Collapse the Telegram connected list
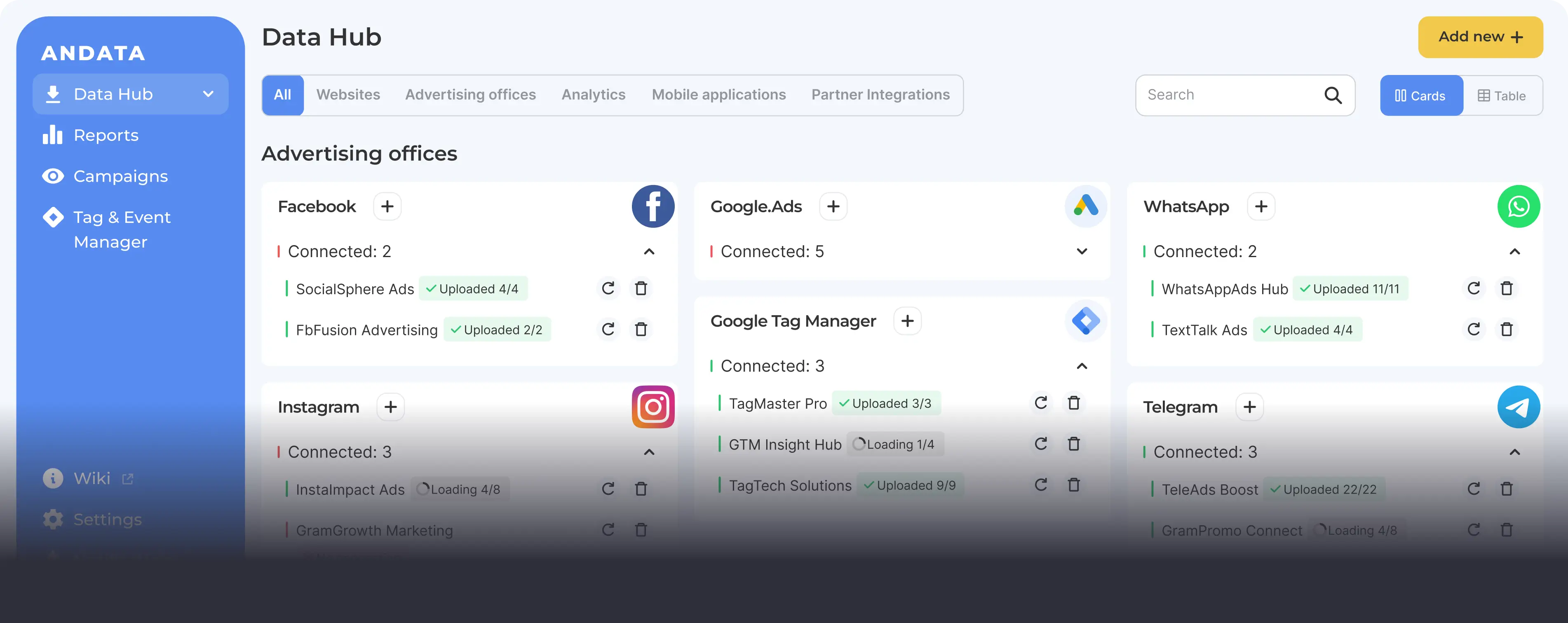The height and width of the screenshot is (623, 1568). (x=1514, y=452)
